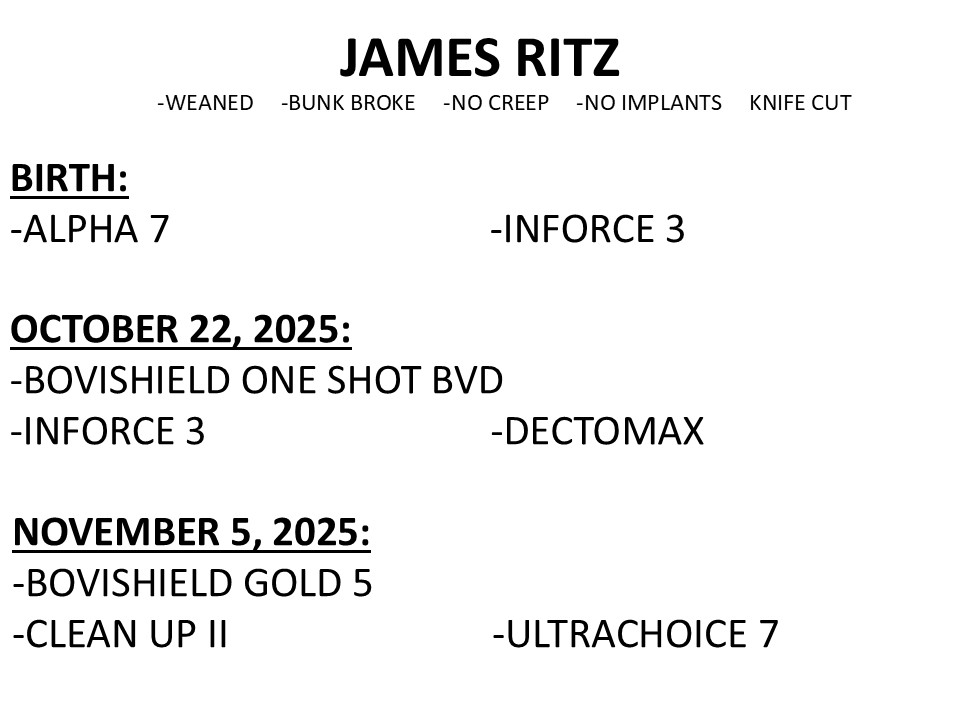Click the -NO IMPLANTS text
The image size is (960, 720).
click(x=649, y=103)
